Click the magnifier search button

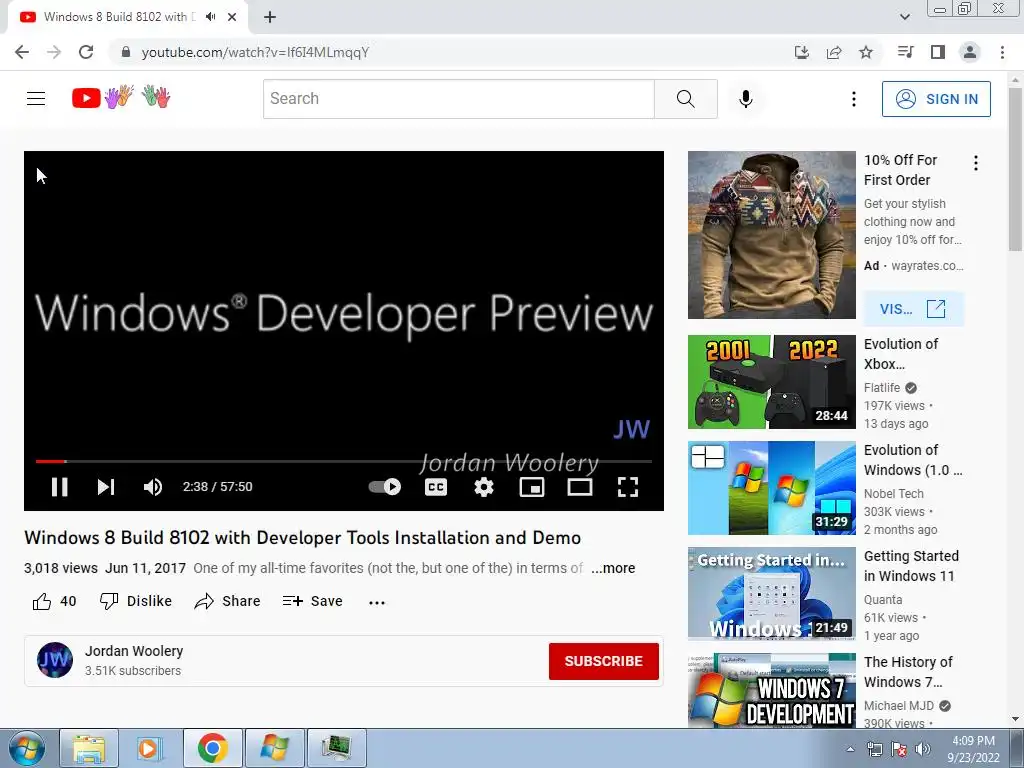(686, 99)
